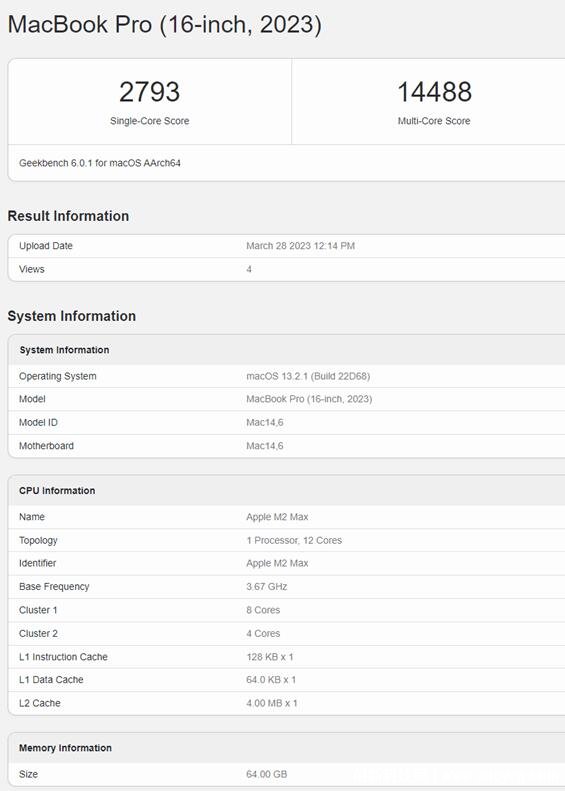Click the Topology row label

[x=38, y=540]
